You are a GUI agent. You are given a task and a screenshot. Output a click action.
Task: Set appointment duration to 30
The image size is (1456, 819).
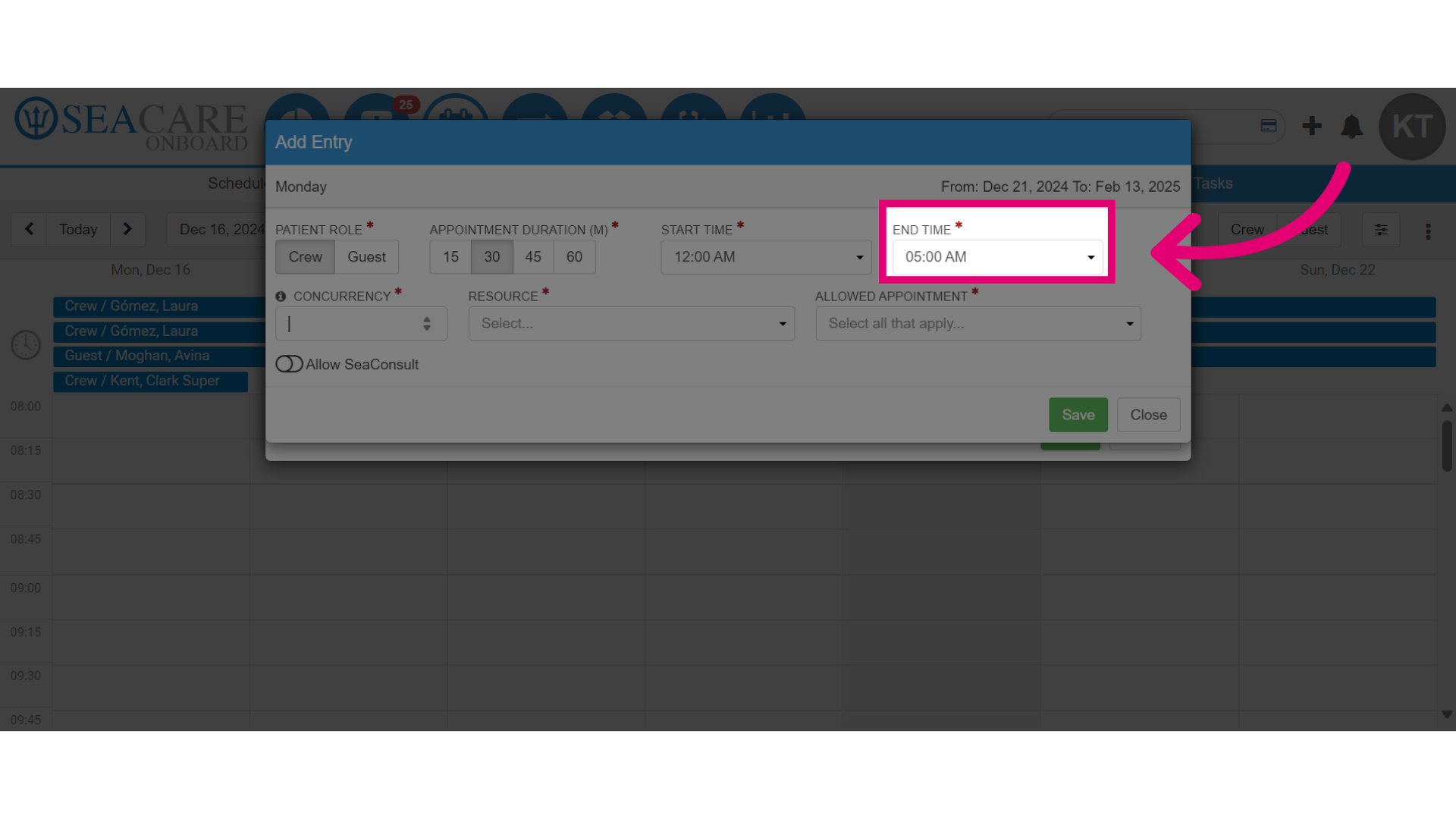click(x=492, y=257)
